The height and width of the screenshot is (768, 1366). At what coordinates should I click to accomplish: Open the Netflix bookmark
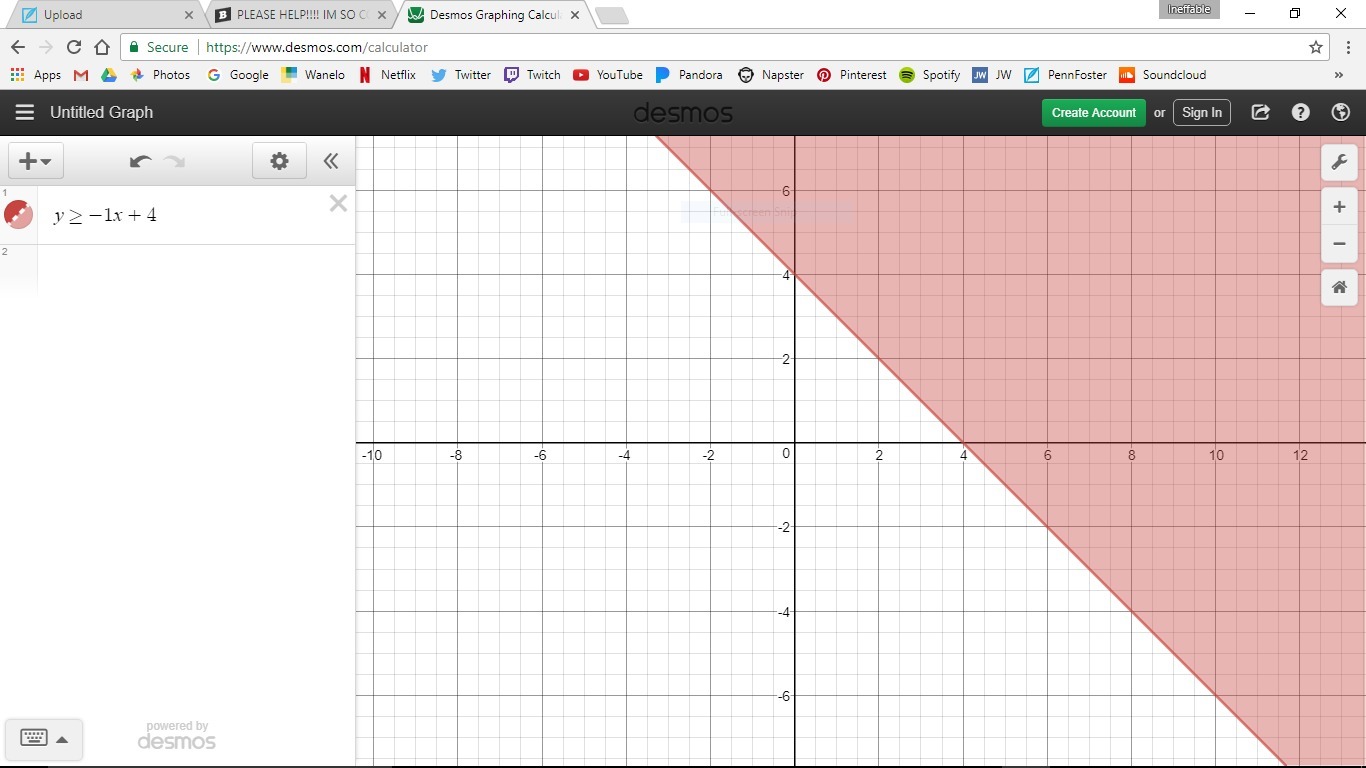pyautogui.click(x=387, y=75)
